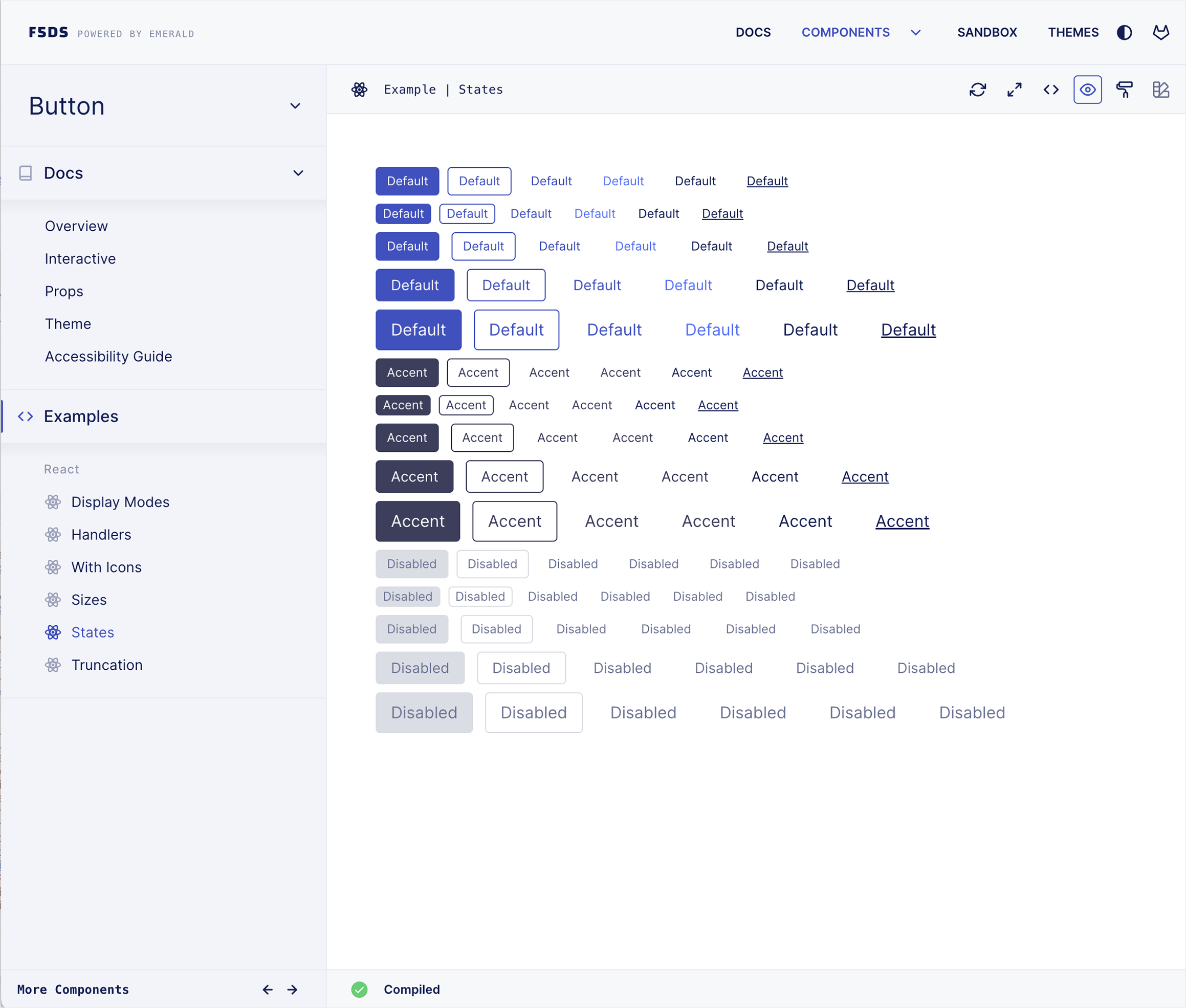Click the largest outlined Disabled button
Viewport: 1186px width, 1008px height.
534,713
